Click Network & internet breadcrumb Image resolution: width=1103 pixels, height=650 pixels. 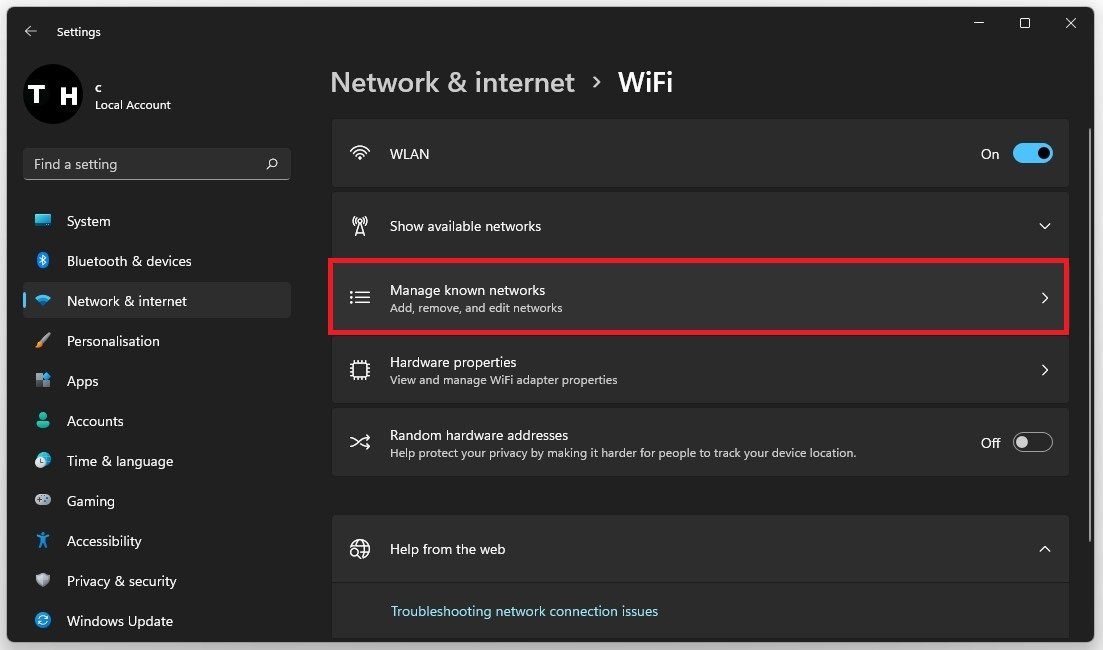(x=452, y=82)
